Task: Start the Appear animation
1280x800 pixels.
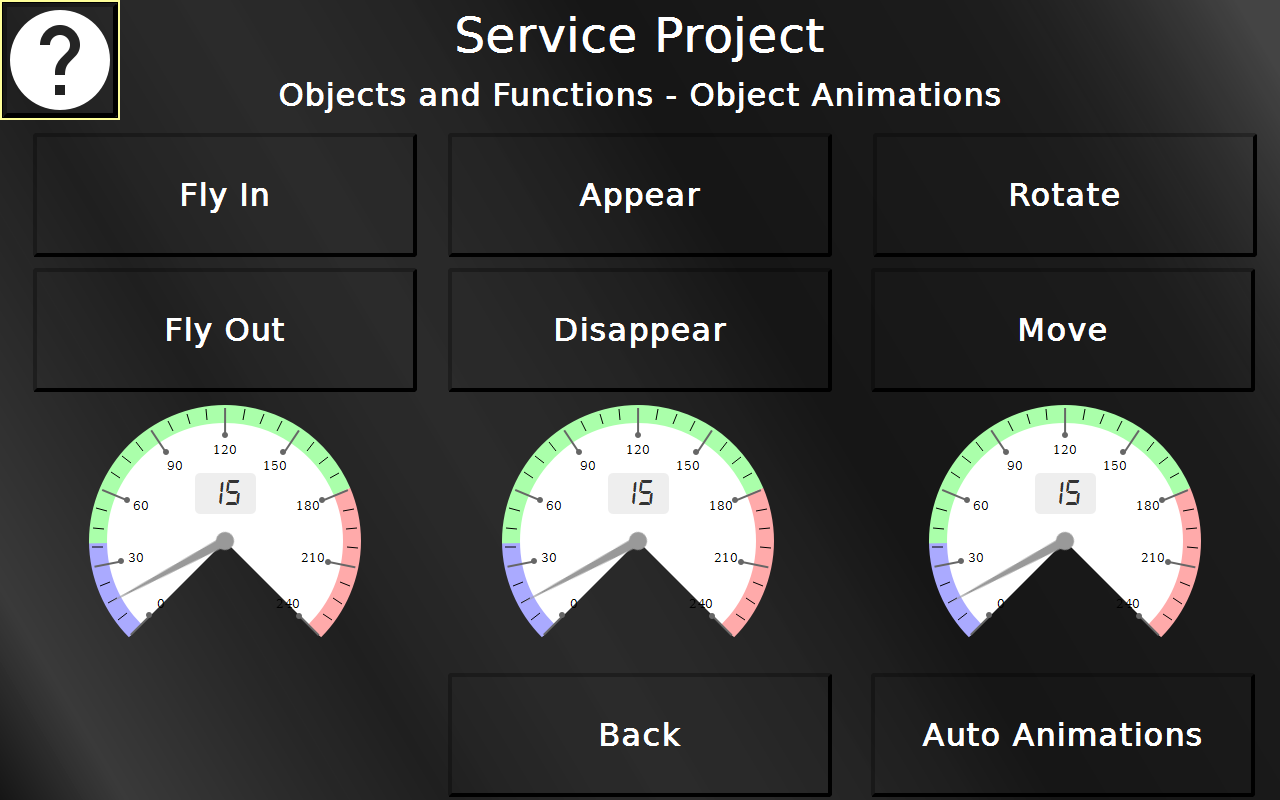Action: pos(639,195)
